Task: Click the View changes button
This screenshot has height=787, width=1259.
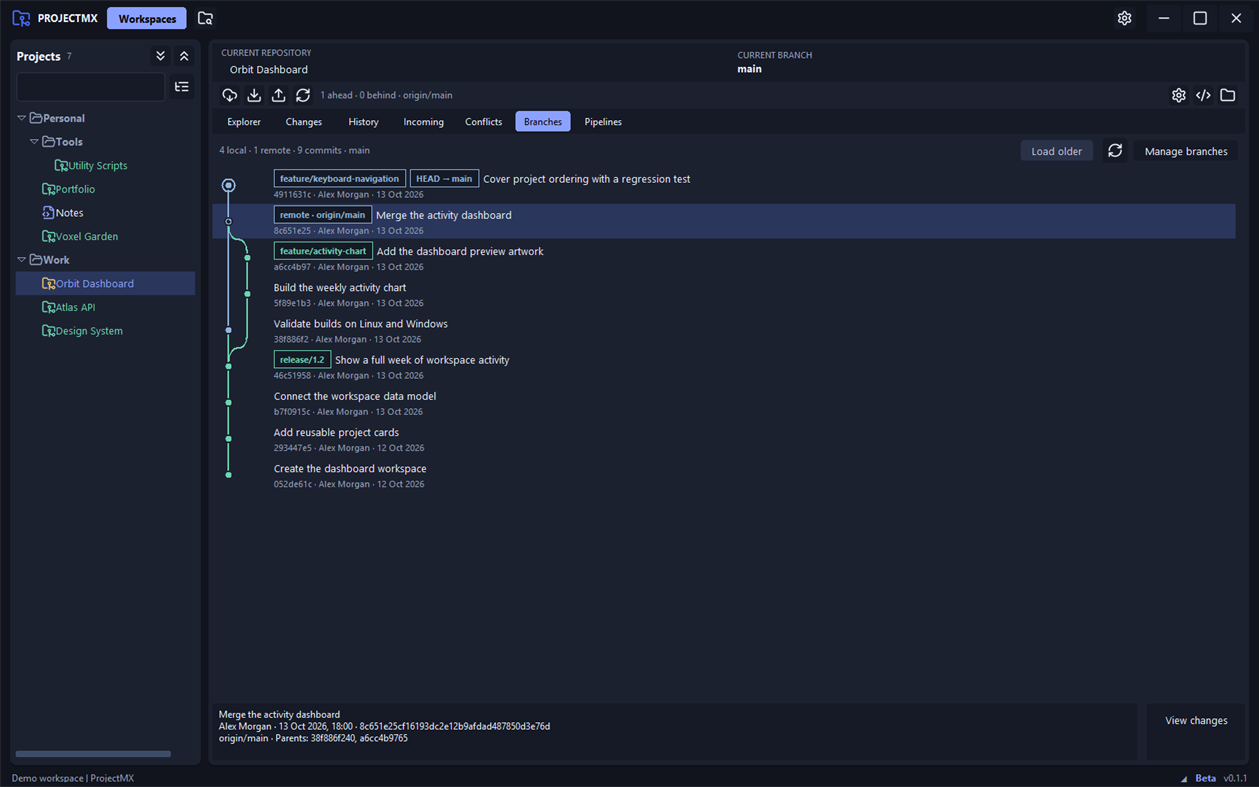Action: (x=1196, y=720)
